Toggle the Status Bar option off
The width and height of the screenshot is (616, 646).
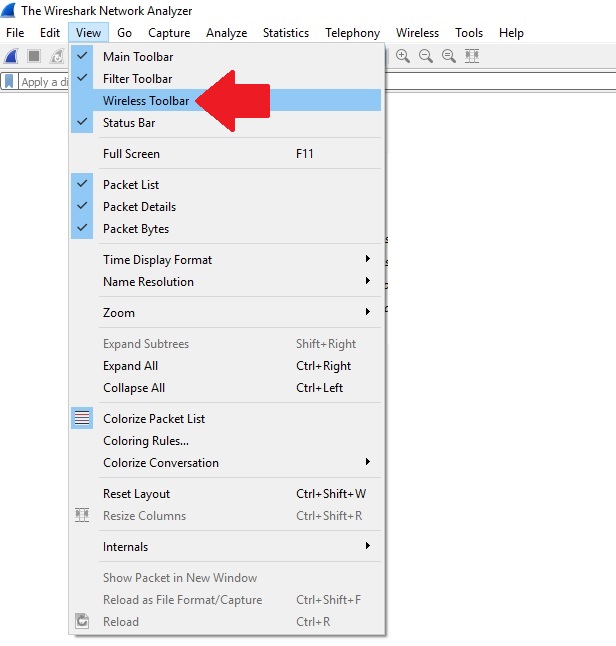click(x=225, y=122)
